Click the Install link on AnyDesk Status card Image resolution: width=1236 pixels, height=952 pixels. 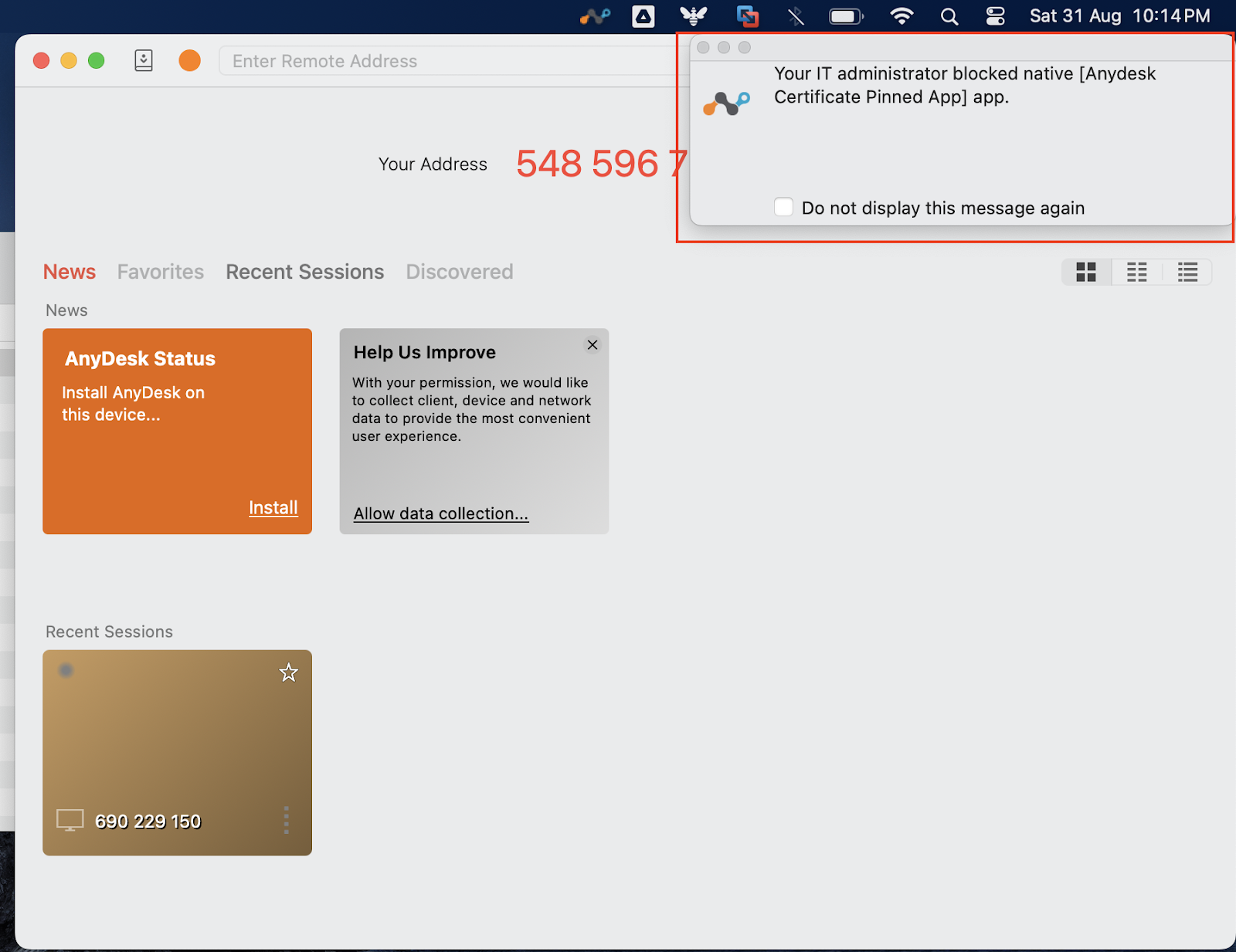273,507
